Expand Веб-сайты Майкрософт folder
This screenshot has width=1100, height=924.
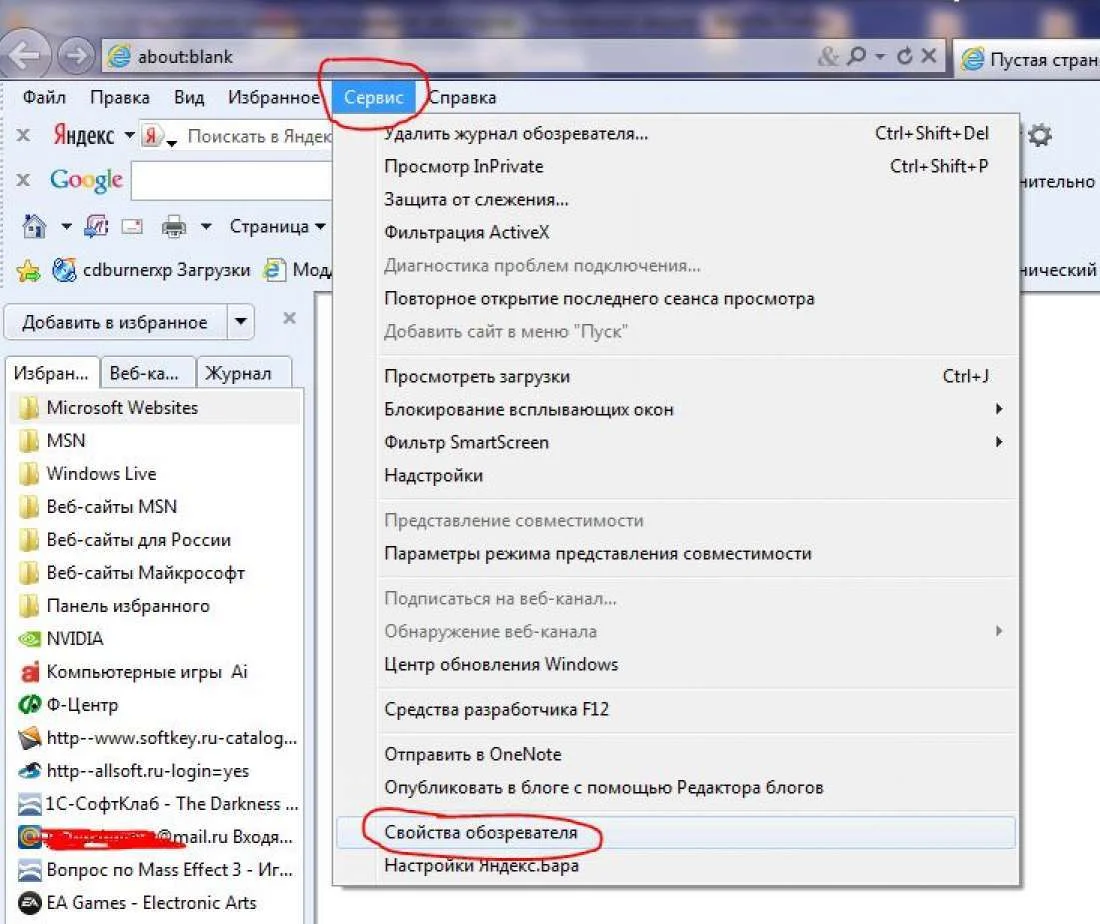pyautogui.click(x=131, y=573)
